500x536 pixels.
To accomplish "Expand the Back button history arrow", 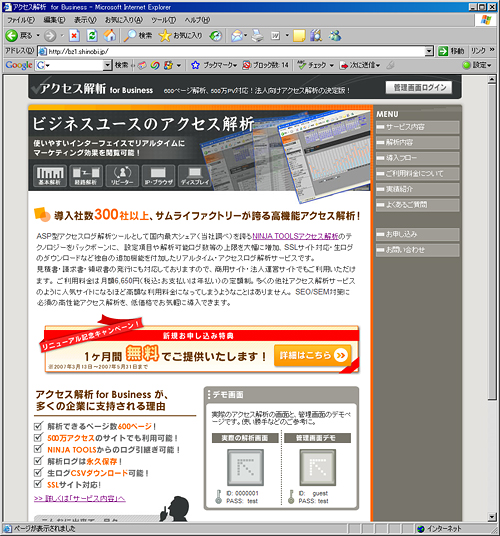I will click(x=38, y=36).
